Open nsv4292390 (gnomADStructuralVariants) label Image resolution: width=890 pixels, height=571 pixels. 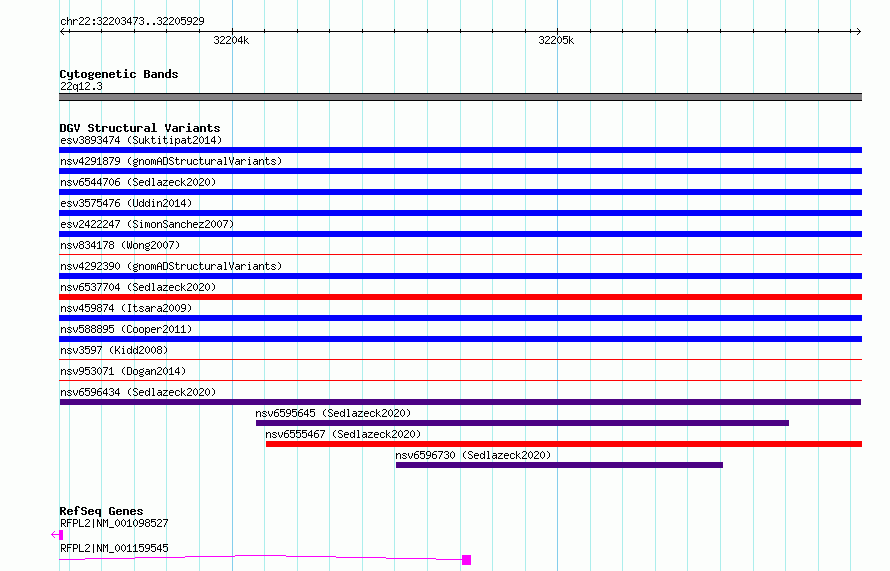tap(171, 266)
